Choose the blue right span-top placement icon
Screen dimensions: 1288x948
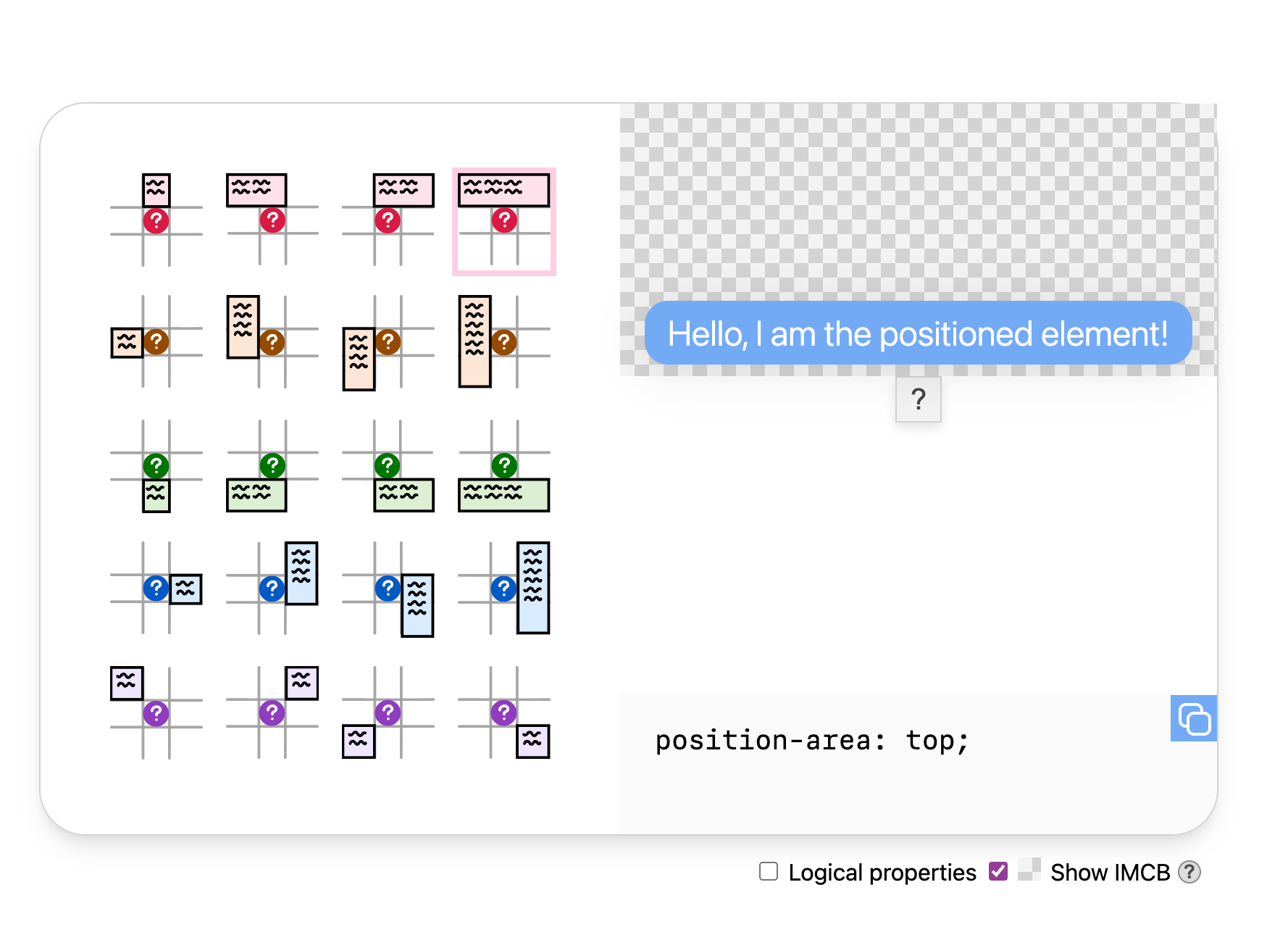coord(272,588)
